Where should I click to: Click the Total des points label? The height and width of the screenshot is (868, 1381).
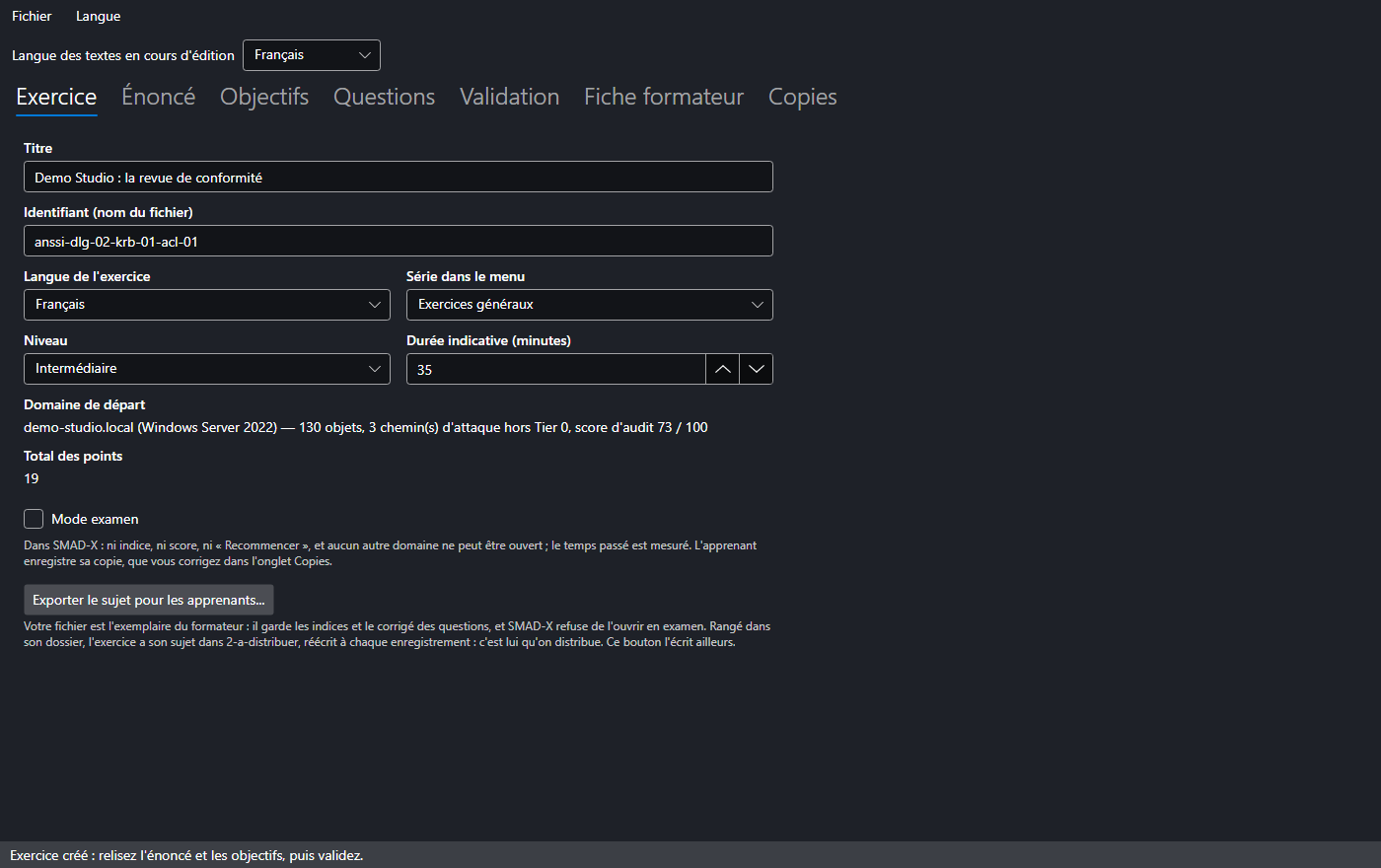[73, 456]
